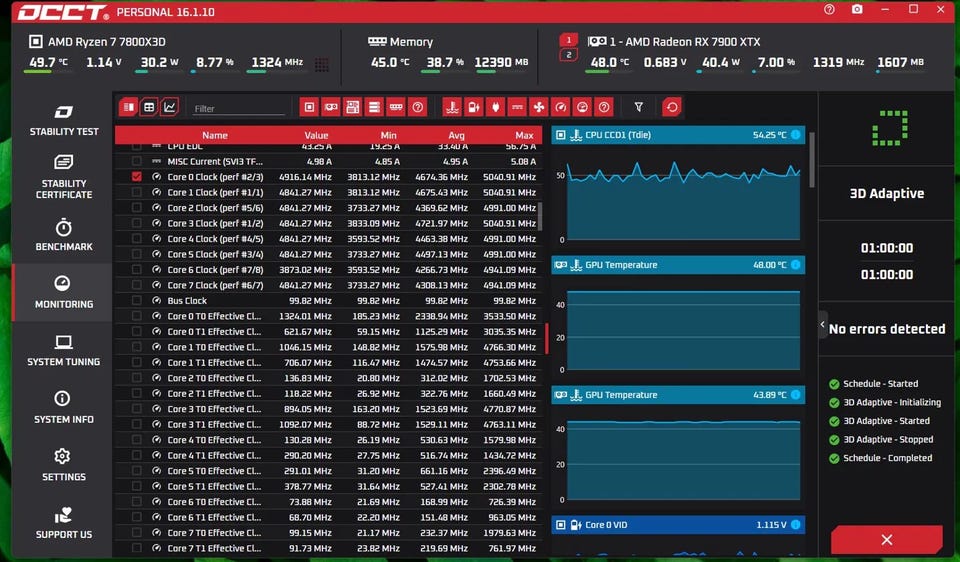Toggle GPU sensors hardware filter

(x=331, y=107)
